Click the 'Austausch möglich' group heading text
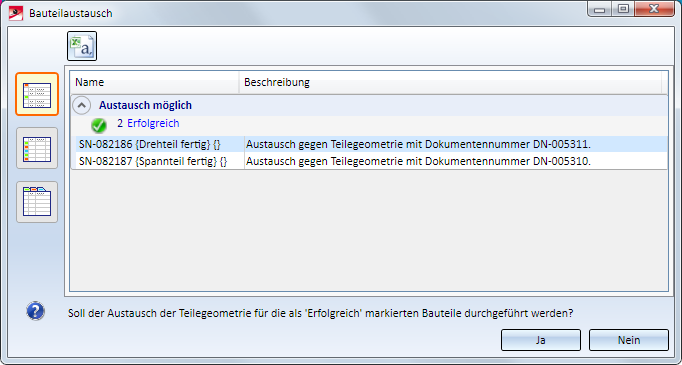Image resolution: width=682 pixels, height=365 pixels. click(145, 105)
